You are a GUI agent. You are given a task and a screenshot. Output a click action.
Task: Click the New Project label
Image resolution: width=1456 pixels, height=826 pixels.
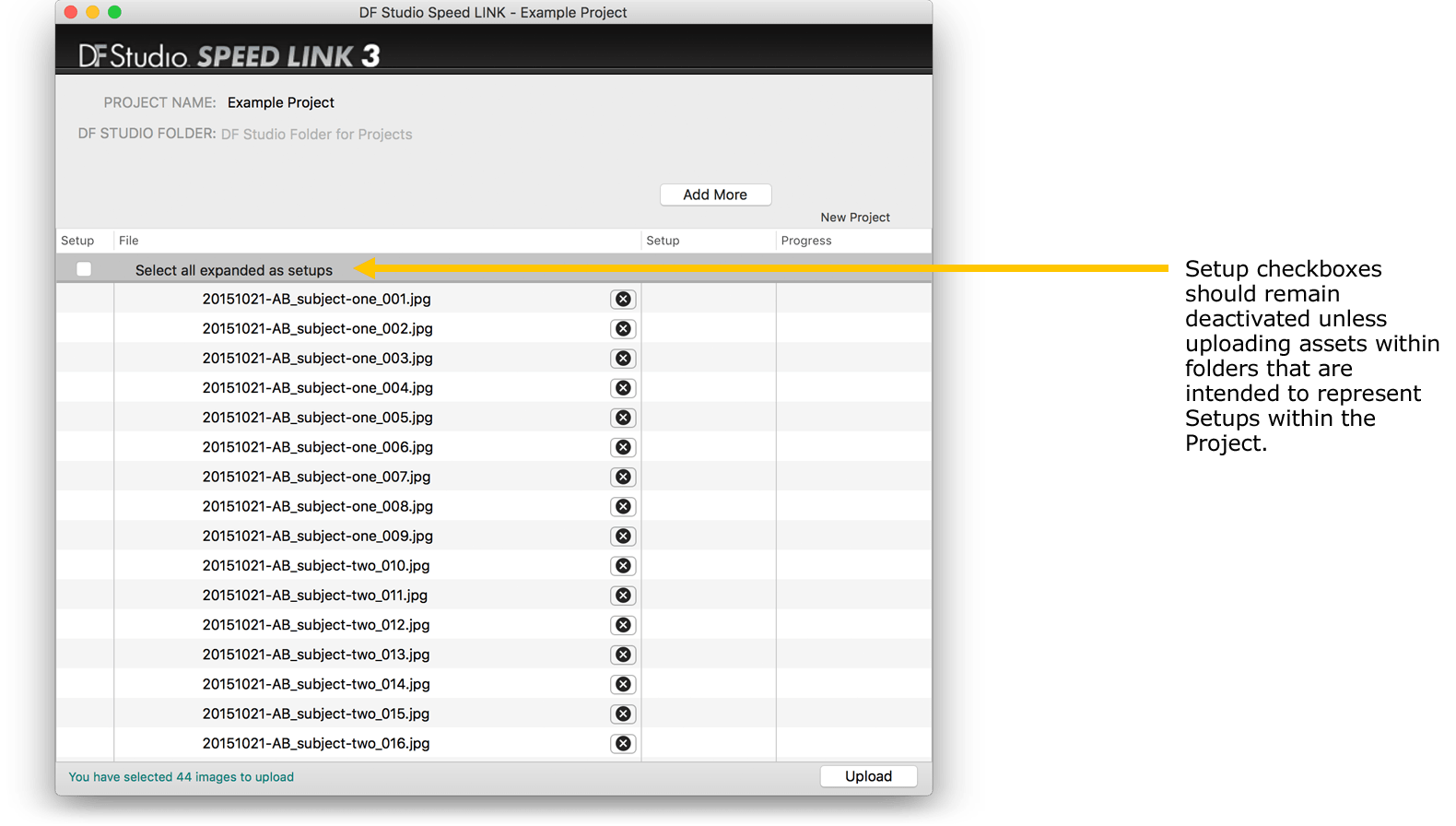(x=855, y=218)
